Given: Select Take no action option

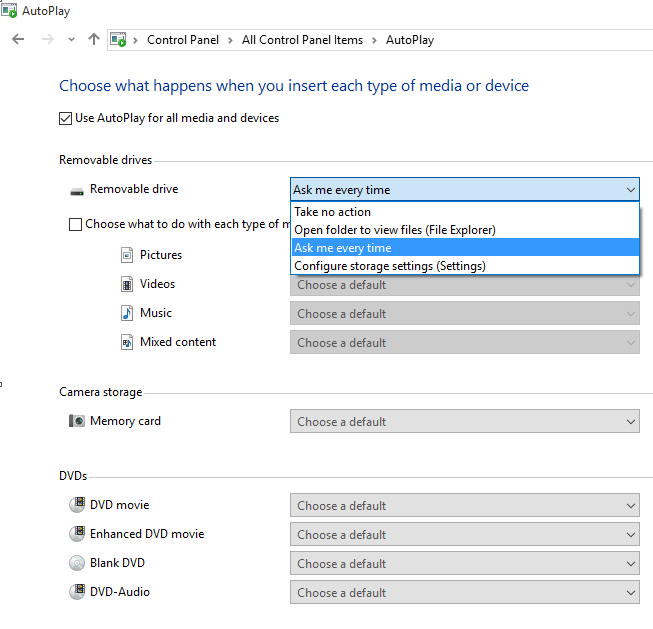Looking at the screenshot, I should [332, 212].
